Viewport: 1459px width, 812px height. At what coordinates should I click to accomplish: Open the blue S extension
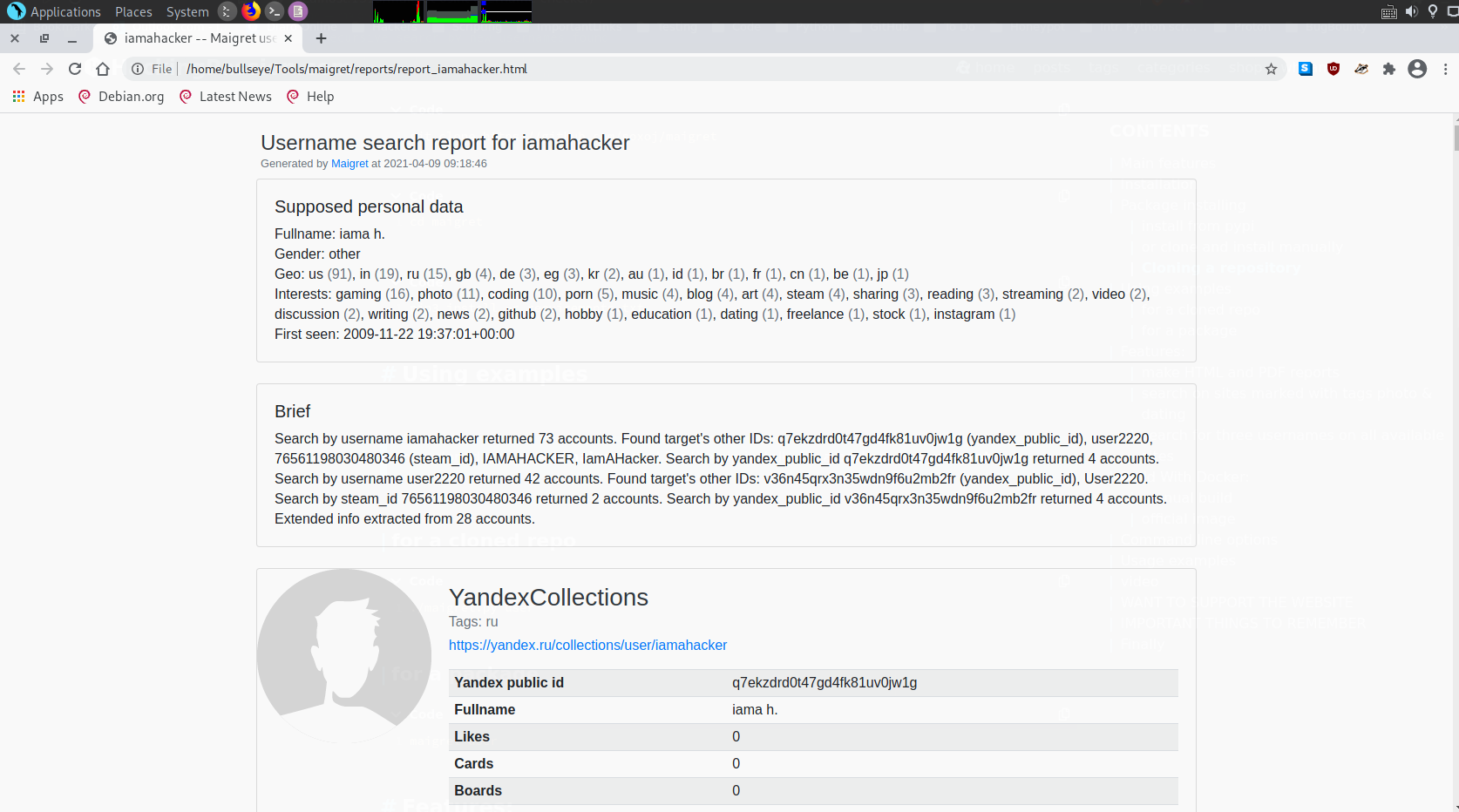(x=1306, y=69)
